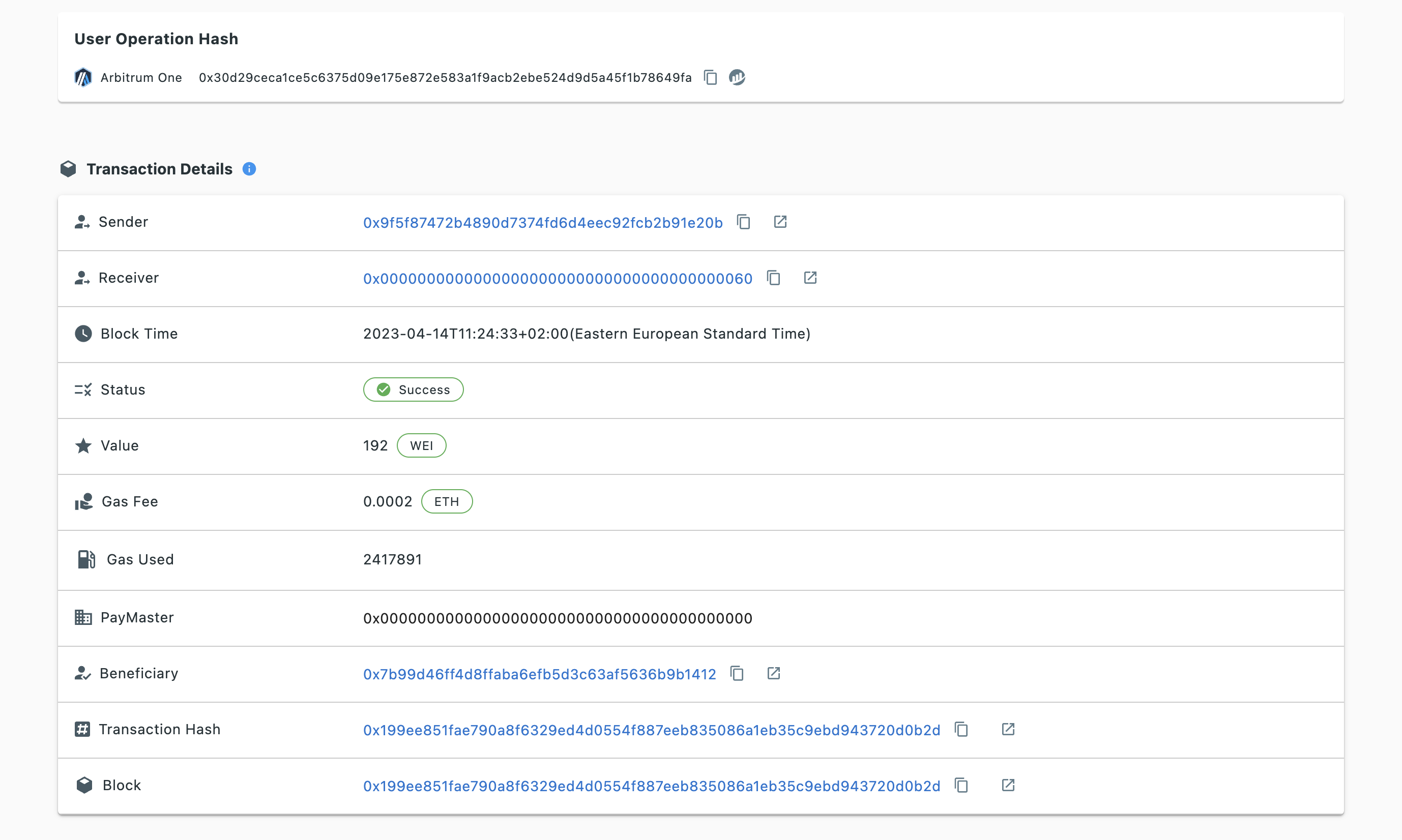Screen dimensions: 1402x840
Task: Click the Block cube icon
Action: click(x=84, y=786)
